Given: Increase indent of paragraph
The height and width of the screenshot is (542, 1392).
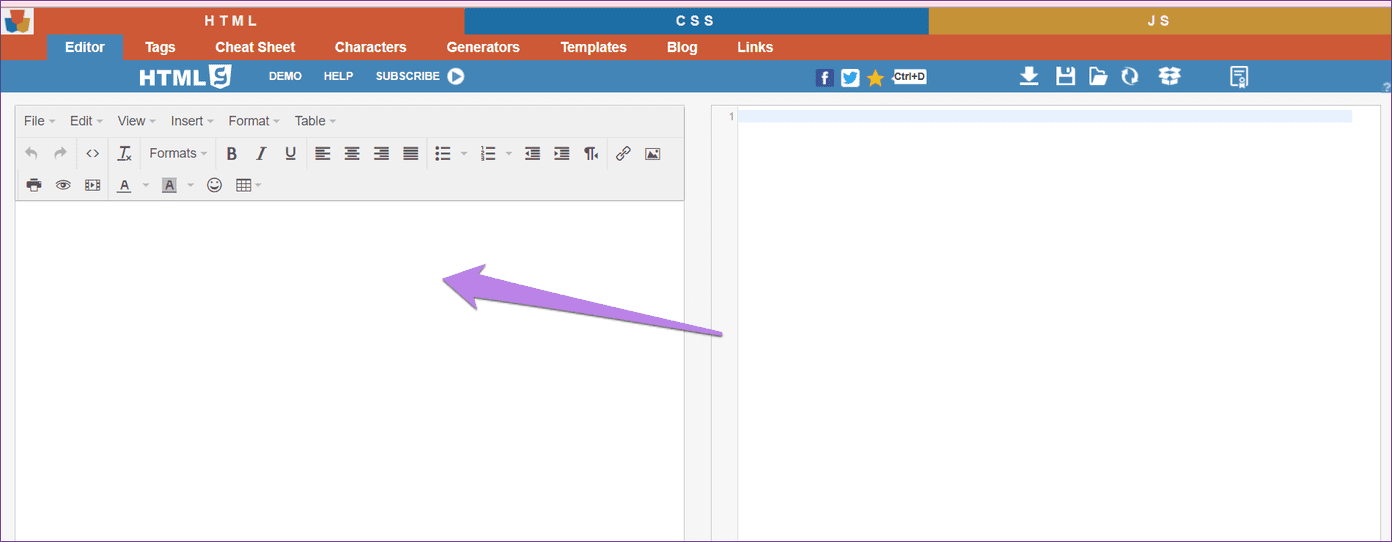Looking at the screenshot, I should point(562,154).
